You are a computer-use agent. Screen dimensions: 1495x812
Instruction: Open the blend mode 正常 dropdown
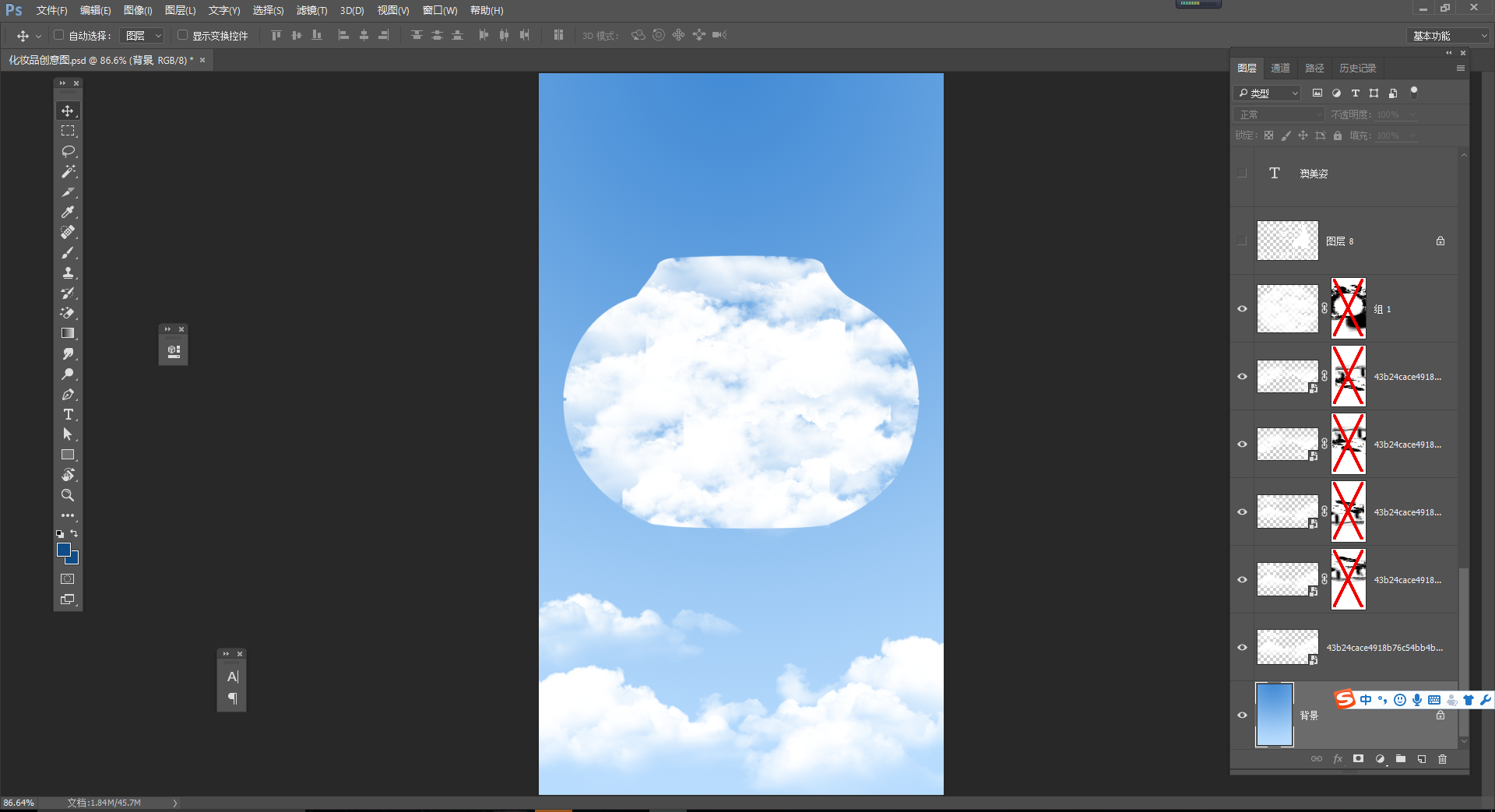(x=1279, y=114)
